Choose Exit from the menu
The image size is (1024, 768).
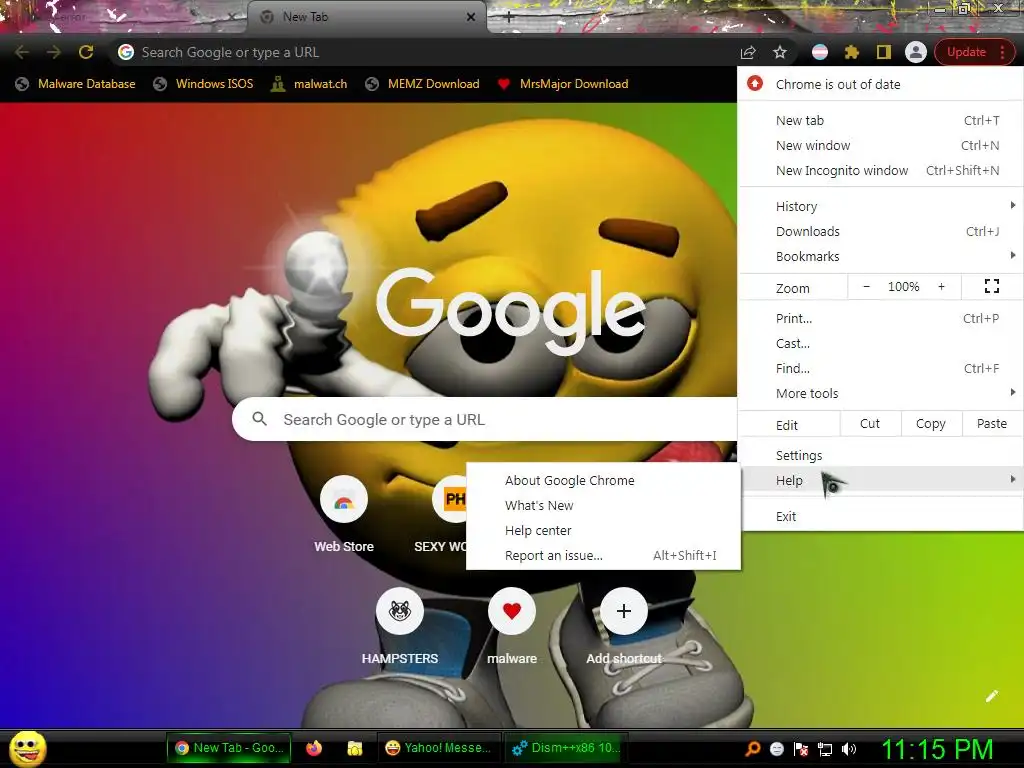[x=880, y=517]
